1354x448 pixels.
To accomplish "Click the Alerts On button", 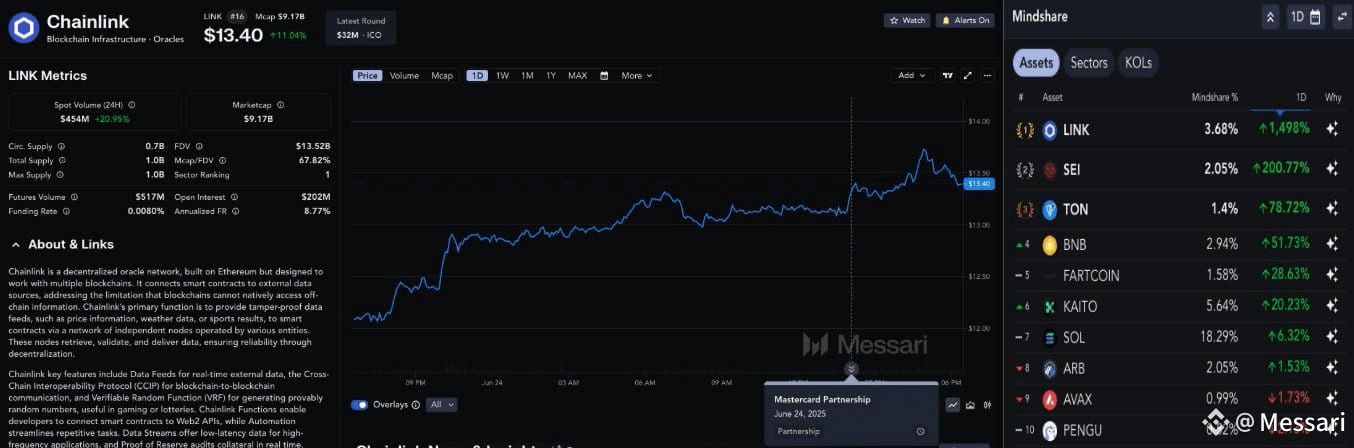I will pyautogui.click(x=965, y=20).
